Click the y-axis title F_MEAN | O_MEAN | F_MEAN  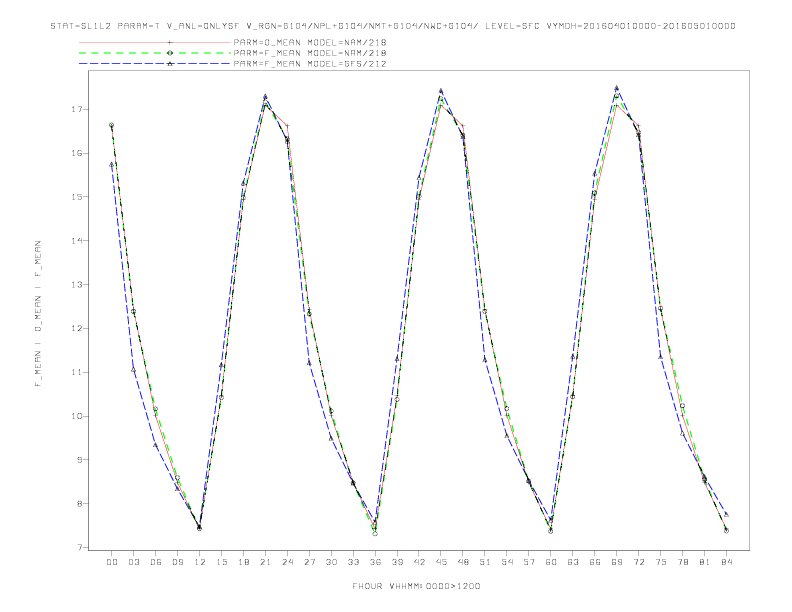(x=38, y=314)
